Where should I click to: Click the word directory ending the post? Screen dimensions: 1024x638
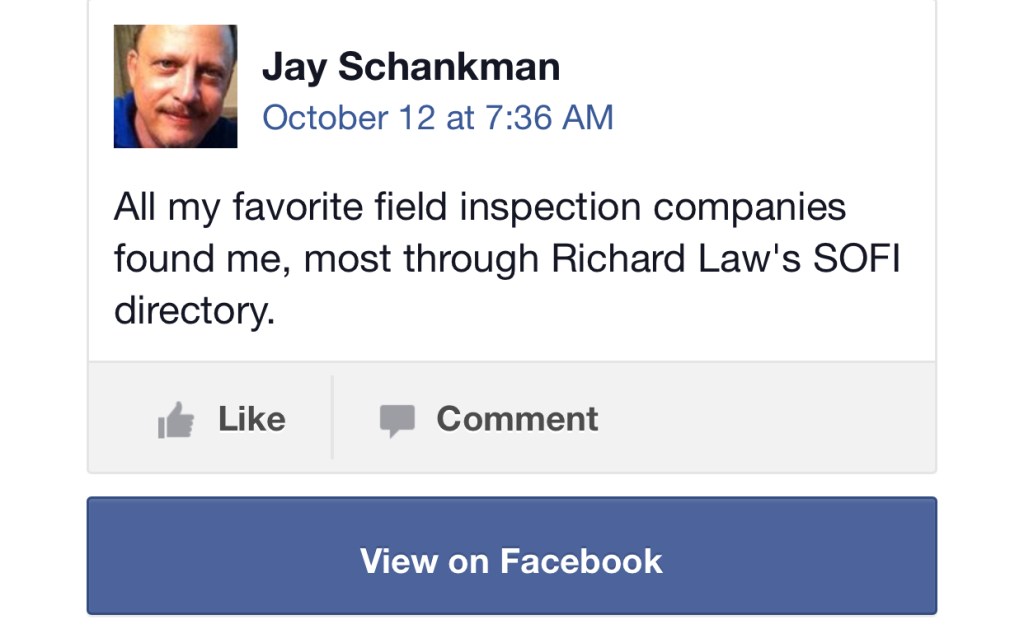(192, 310)
